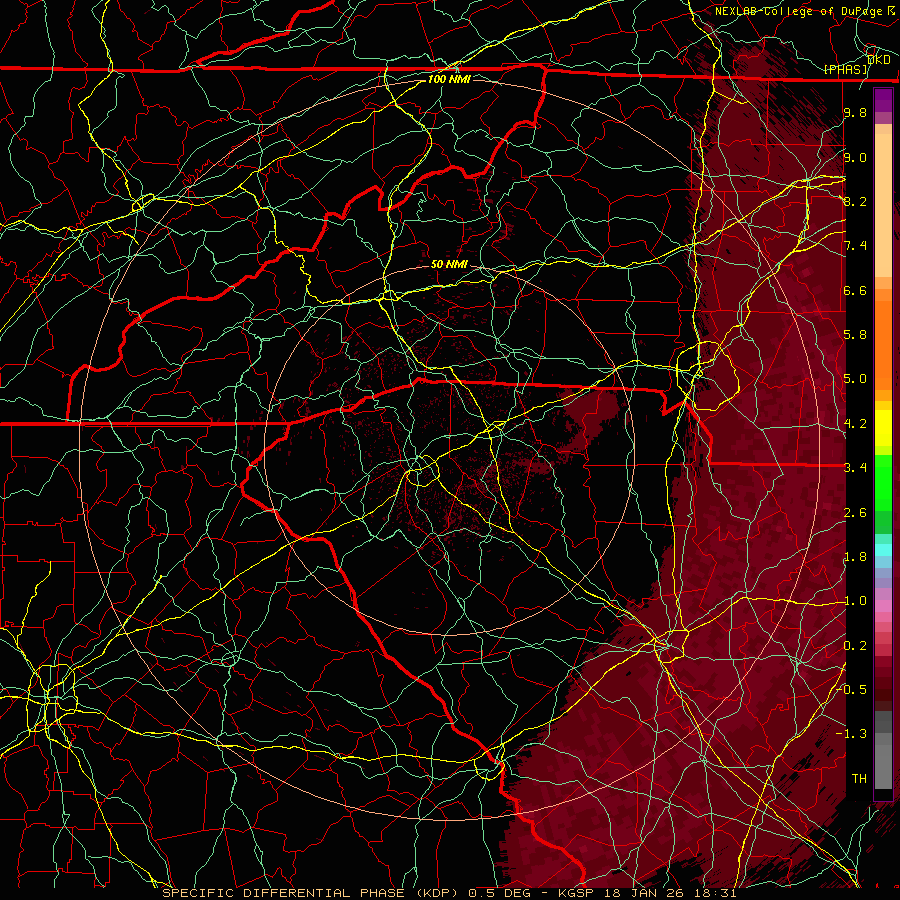Click the [PHAS] label
Image resolution: width=900 pixels, height=900 pixels.
[845, 69]
